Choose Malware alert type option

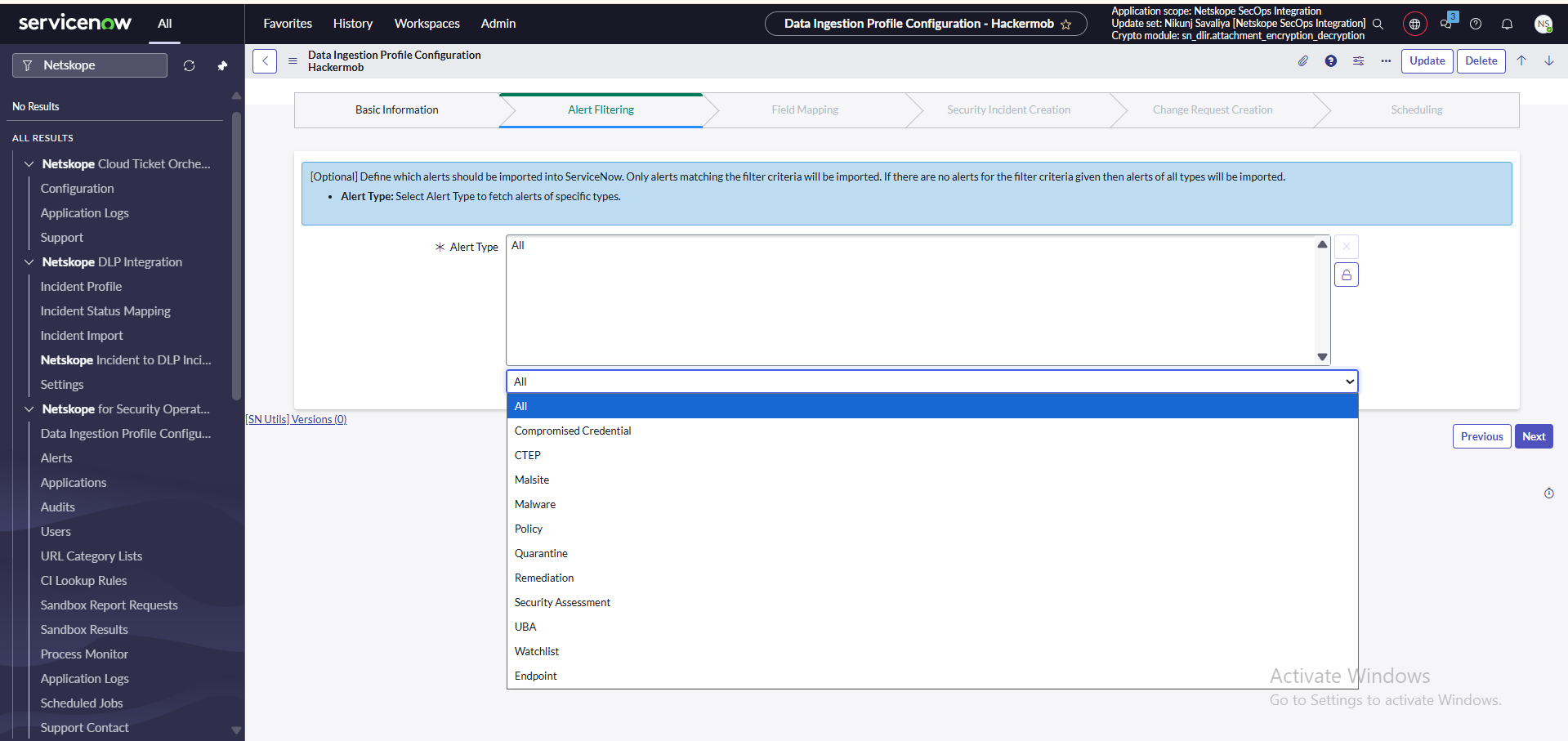click(932, 504)
